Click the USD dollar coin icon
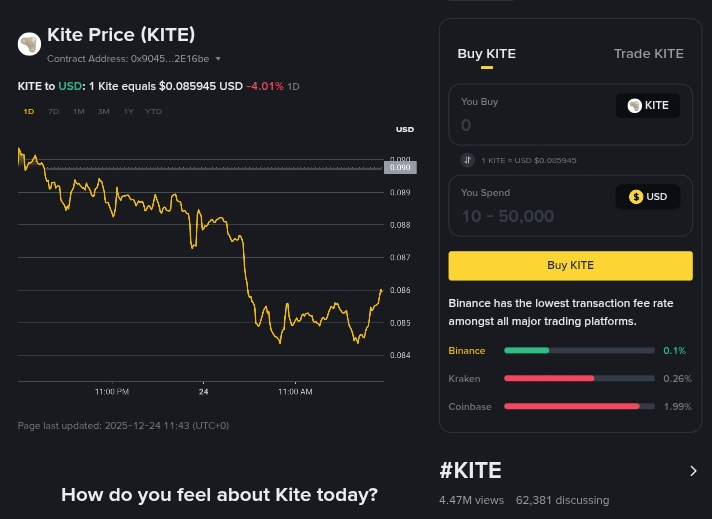This screenshot has width=712, height=519. pyautogui.click(x=635, y=197)
